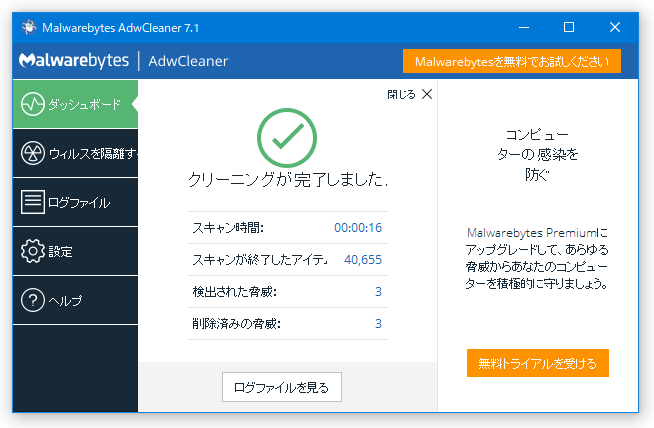Click the Malwarebytes AdwCleaner 7.1 window title
The height and width of the screenshot is (428, 654).
click(121, 28)
